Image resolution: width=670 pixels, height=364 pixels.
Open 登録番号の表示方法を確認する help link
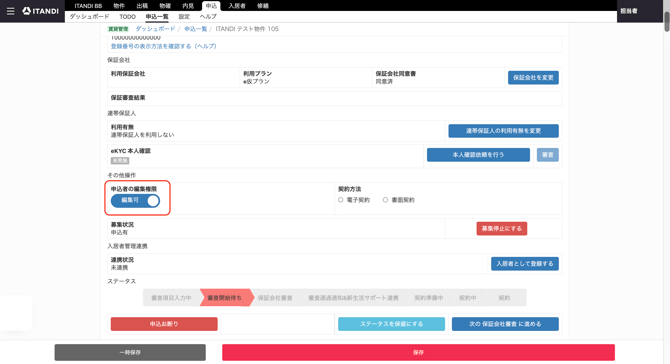(x=164, y=46)
